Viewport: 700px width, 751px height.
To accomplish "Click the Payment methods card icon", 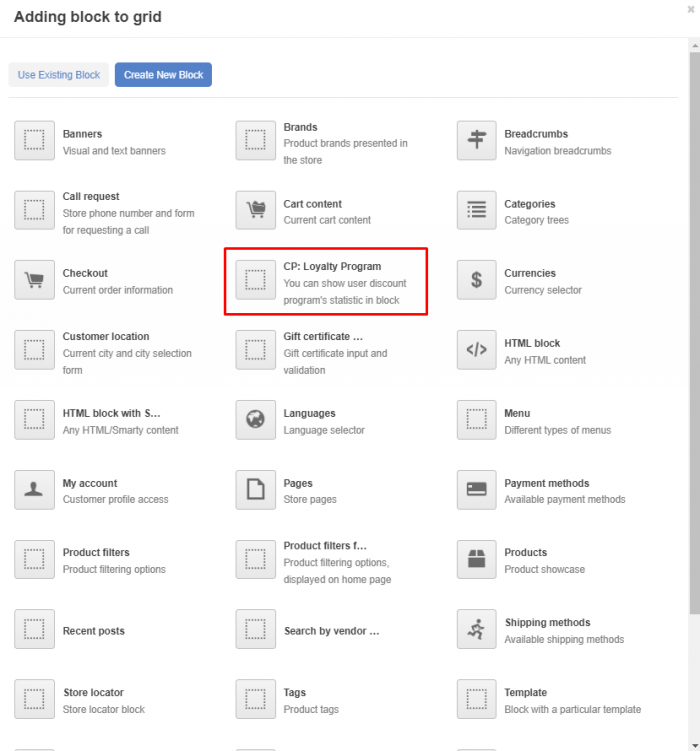I will (x=476, y=489).
